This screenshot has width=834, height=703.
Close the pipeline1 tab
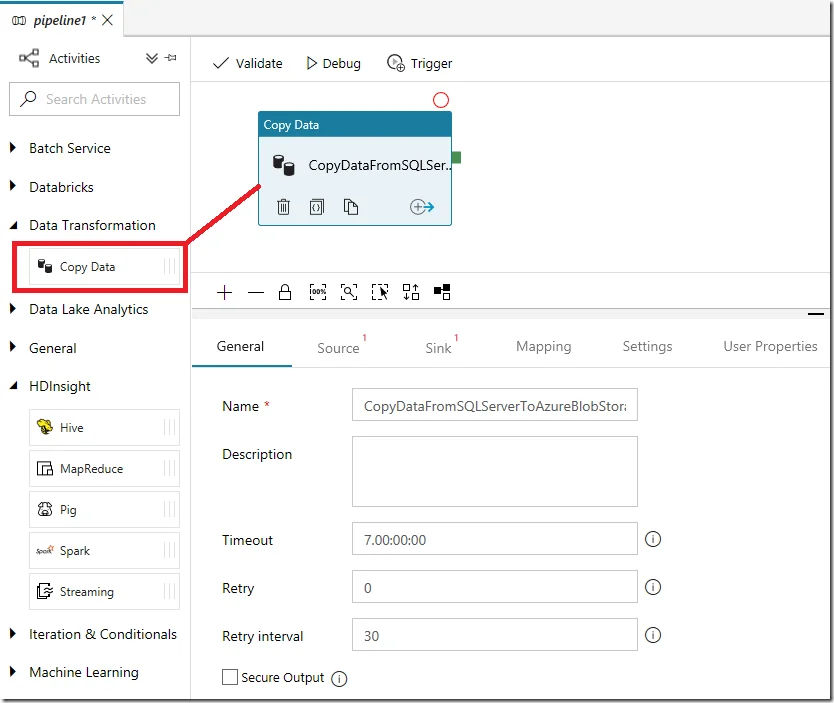[108, 20]
